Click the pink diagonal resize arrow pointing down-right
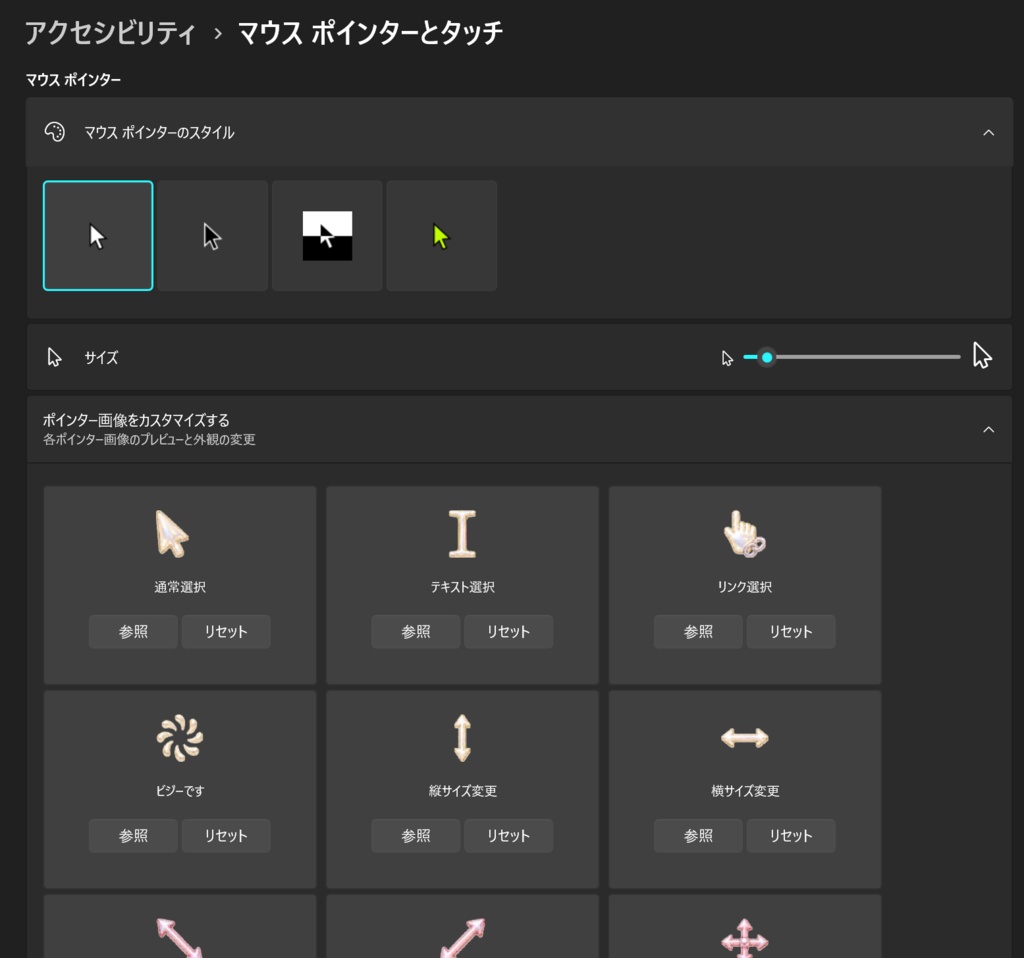Image resolution: width=1024 pixels, height=958 pixels. (179, 938)
